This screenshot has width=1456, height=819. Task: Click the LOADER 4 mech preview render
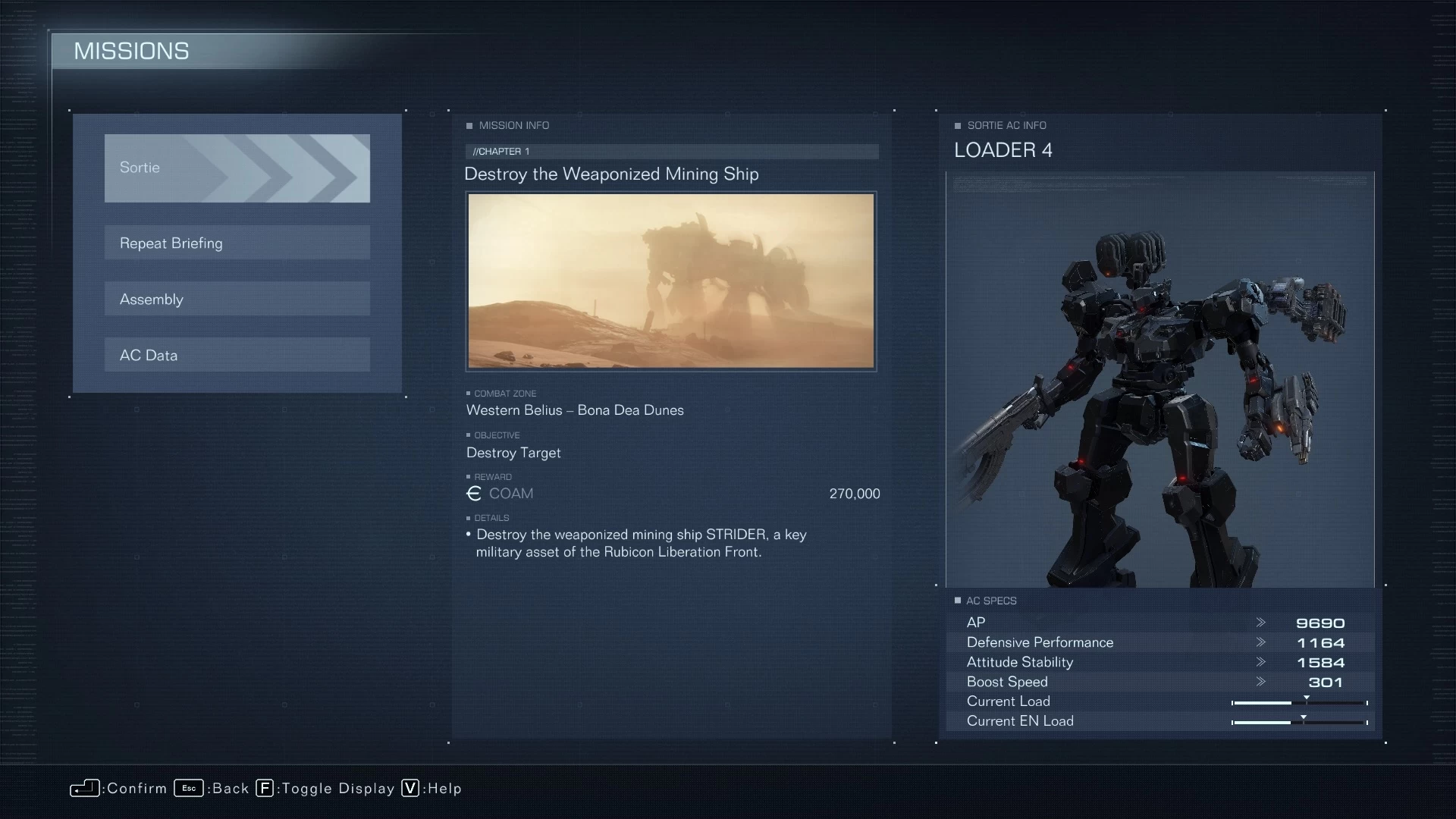click(1159, 379)
